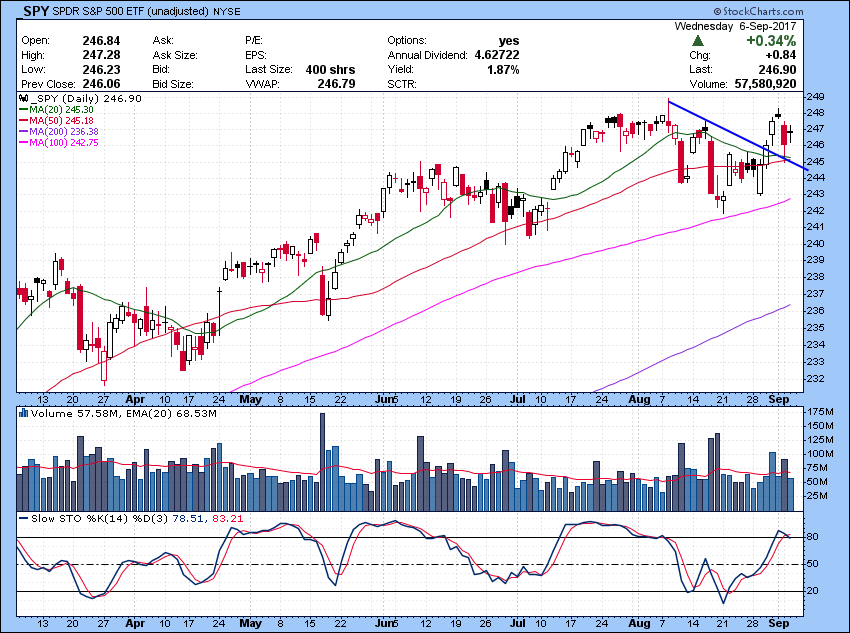Click the SCTR label
Screen dimensions: 850x633
point(402,84)
